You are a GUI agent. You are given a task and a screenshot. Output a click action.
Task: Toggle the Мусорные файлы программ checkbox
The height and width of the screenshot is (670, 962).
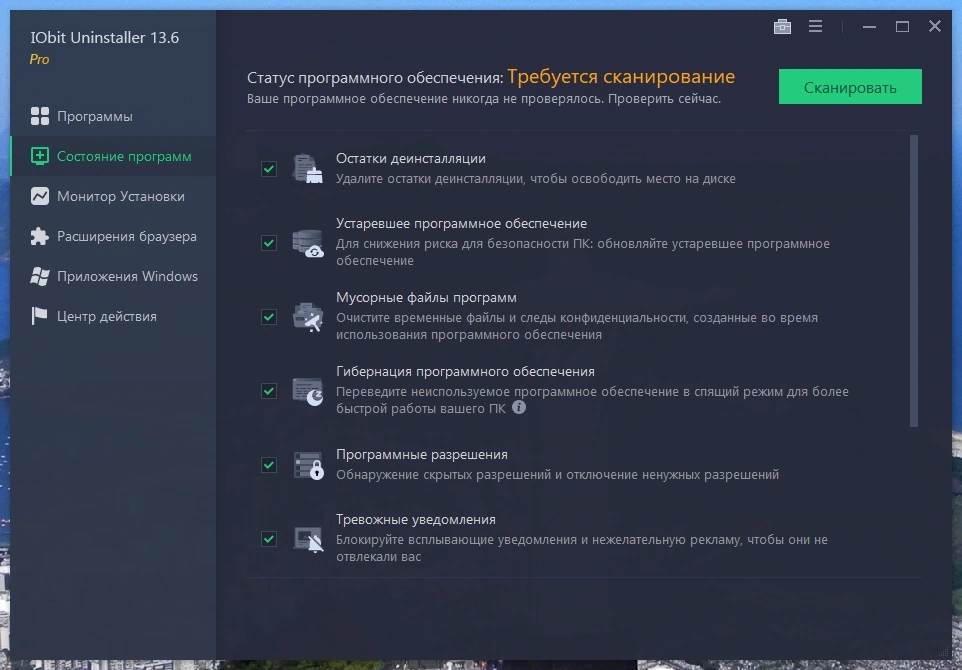(x=269, y=317)
